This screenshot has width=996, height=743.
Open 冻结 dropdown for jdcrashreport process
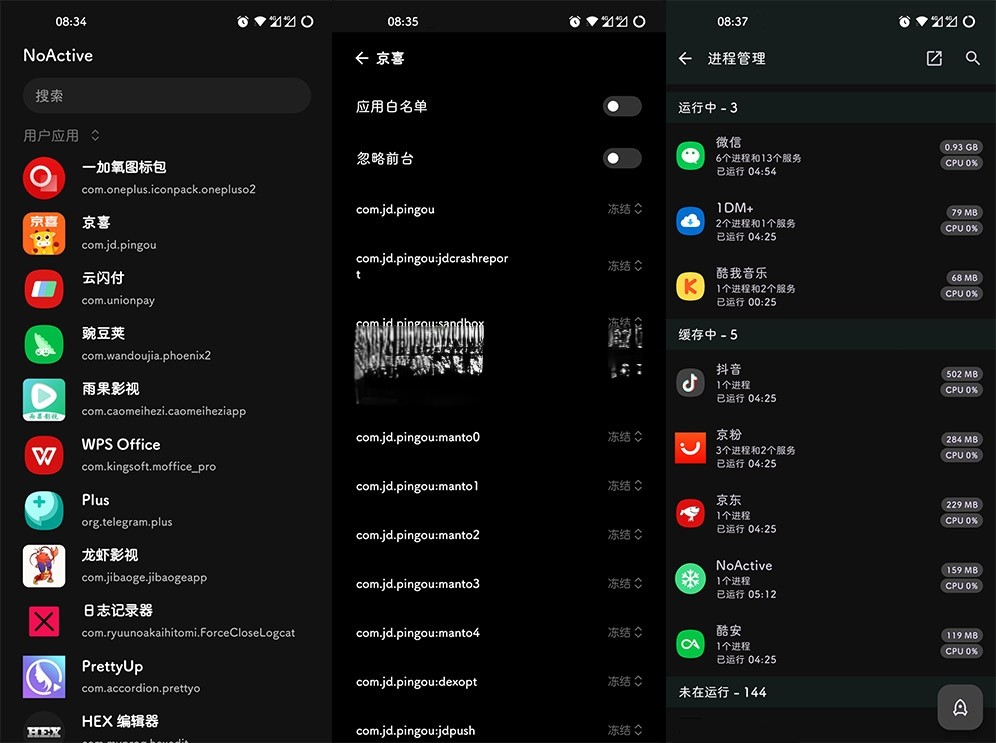pos(625,265)
